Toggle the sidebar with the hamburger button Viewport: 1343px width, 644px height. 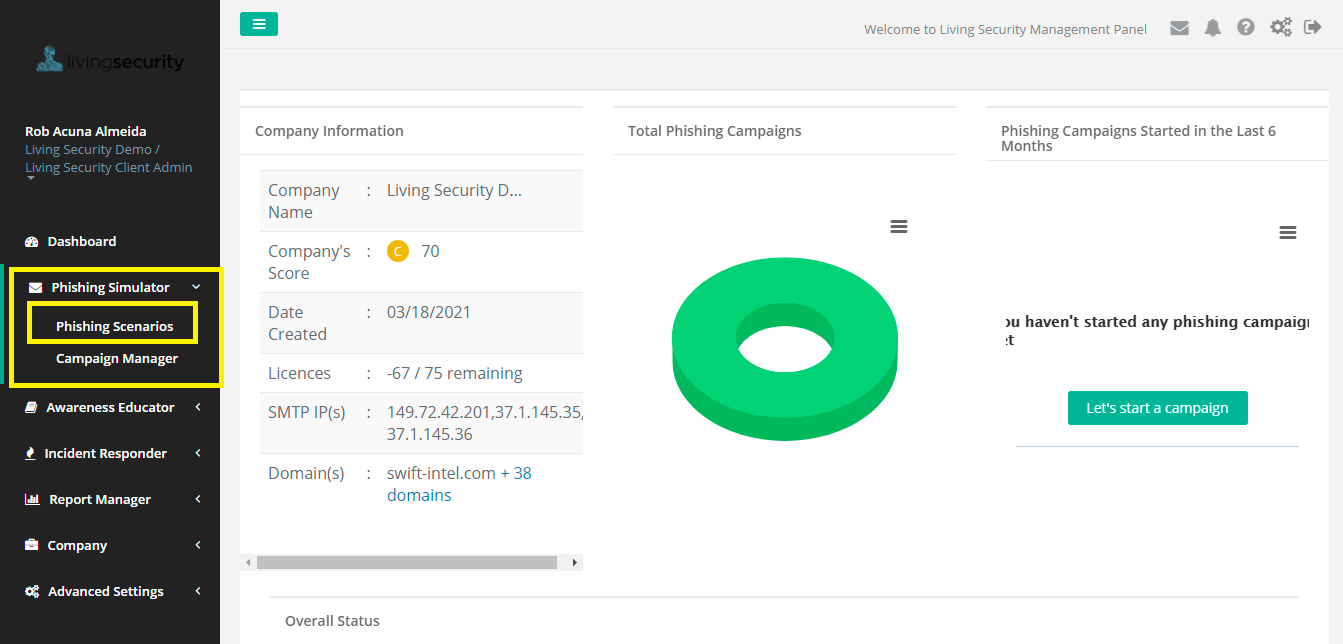click(x=259, y=24)
